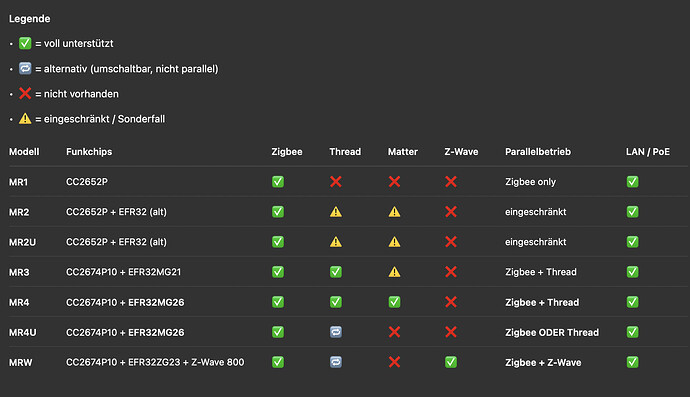The height and width of the screenshot is (397, 690).
Task: Click the voll unterstützt legend text
Action: click(78, 44)
